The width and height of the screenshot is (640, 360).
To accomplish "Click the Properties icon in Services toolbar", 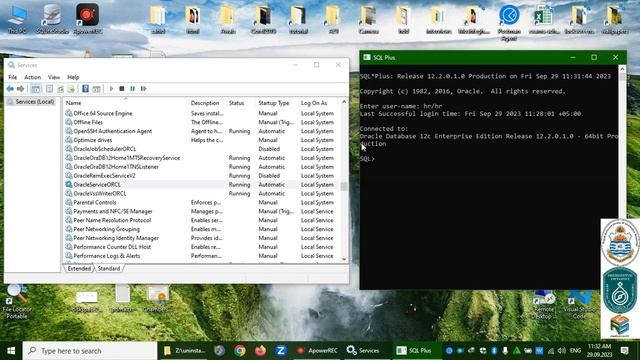I will tap(49, 89).
